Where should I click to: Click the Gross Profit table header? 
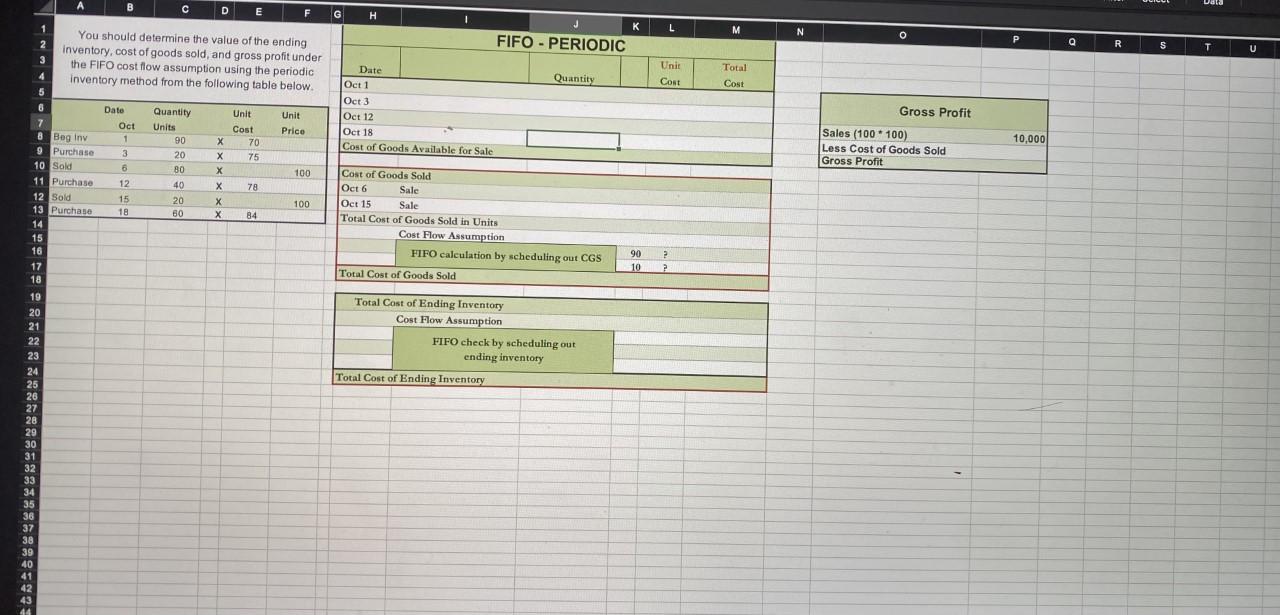[x=934, y=112]
